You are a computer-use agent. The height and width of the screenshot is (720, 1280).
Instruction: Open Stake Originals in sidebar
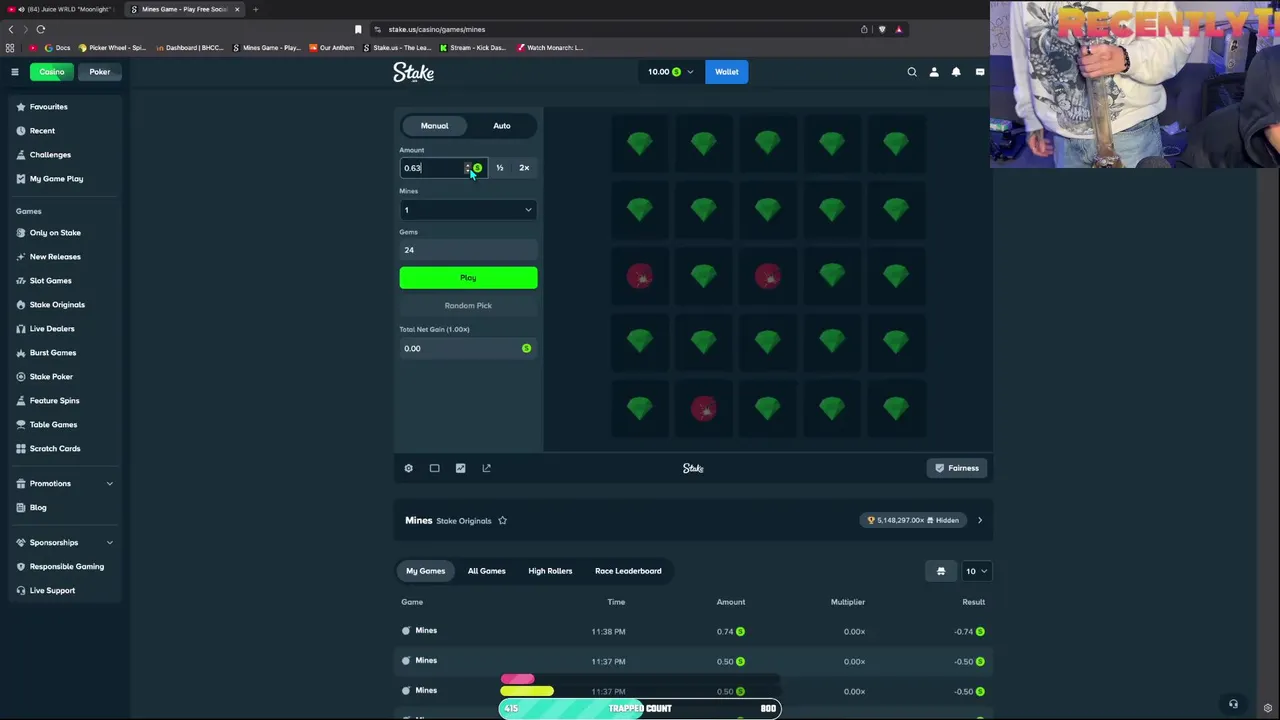point(57,305)
